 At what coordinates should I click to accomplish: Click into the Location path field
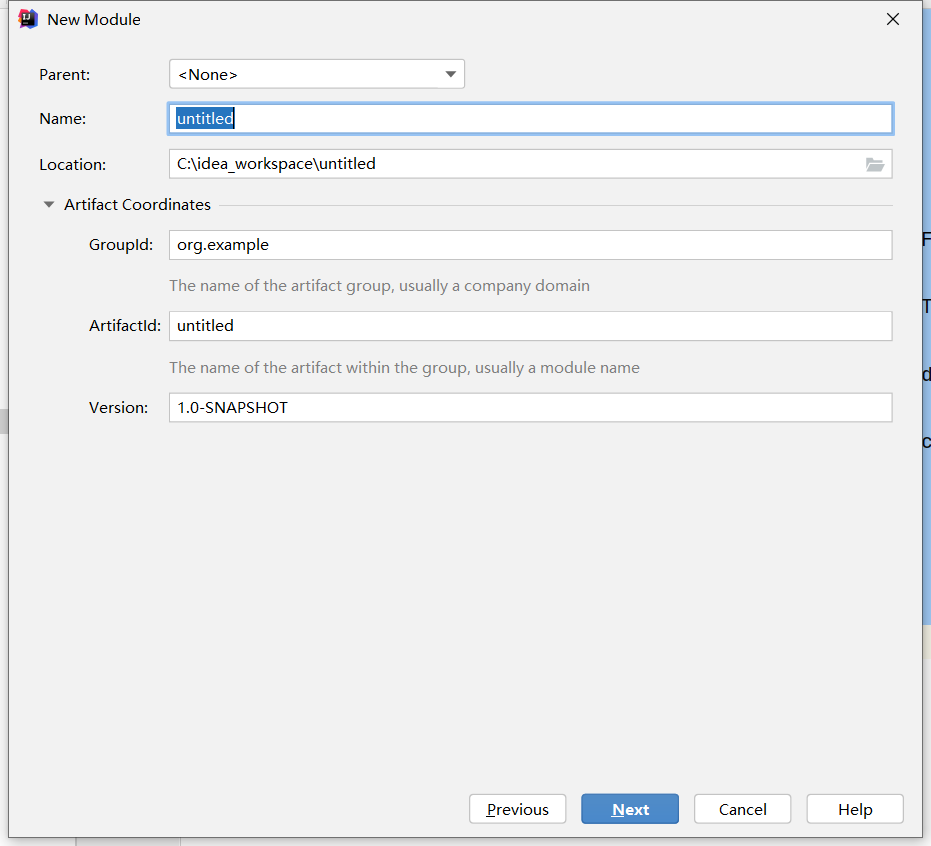510,164
